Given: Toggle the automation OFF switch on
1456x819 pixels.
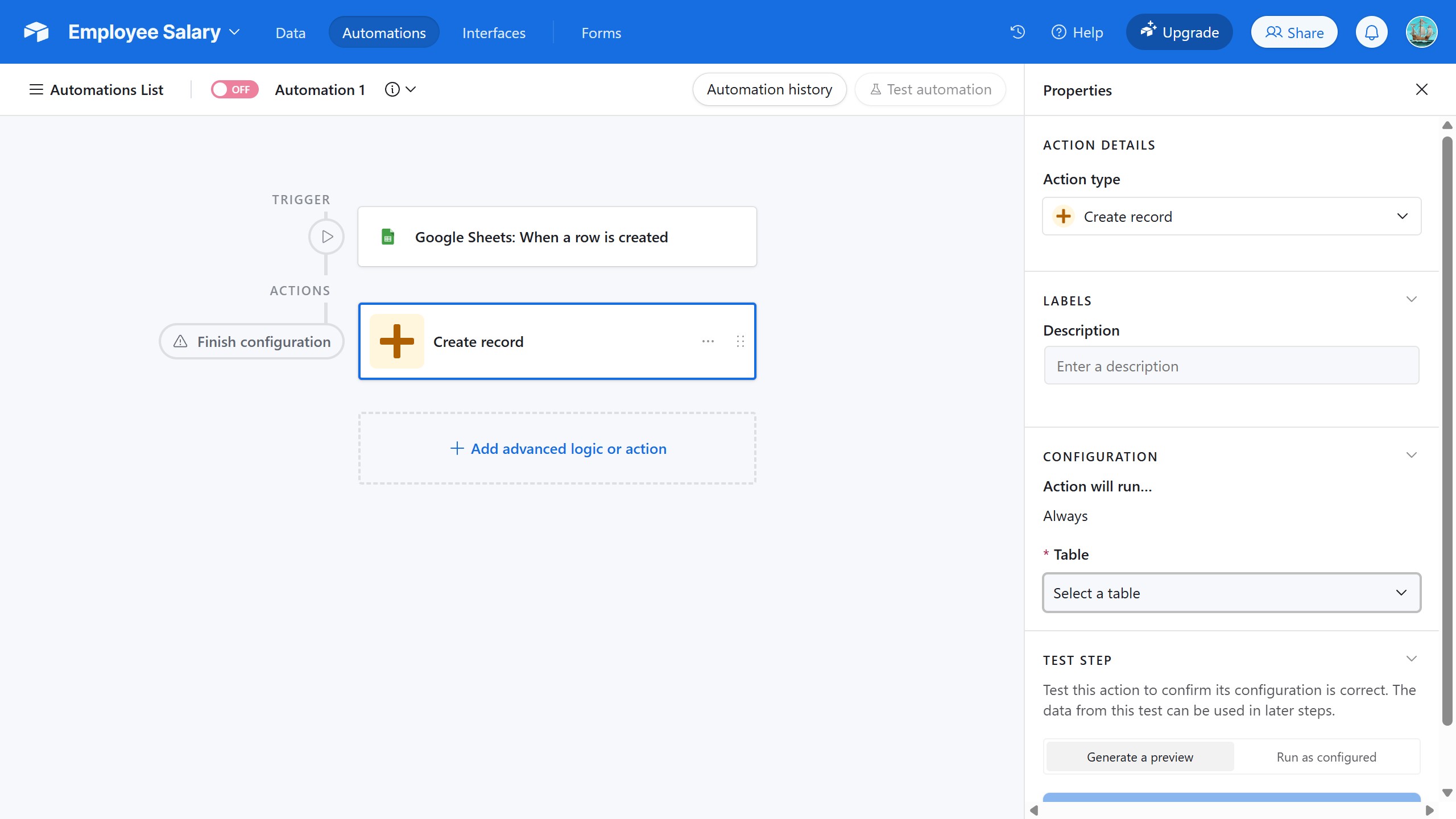Looking at the screenshot, I should (234, 89).
